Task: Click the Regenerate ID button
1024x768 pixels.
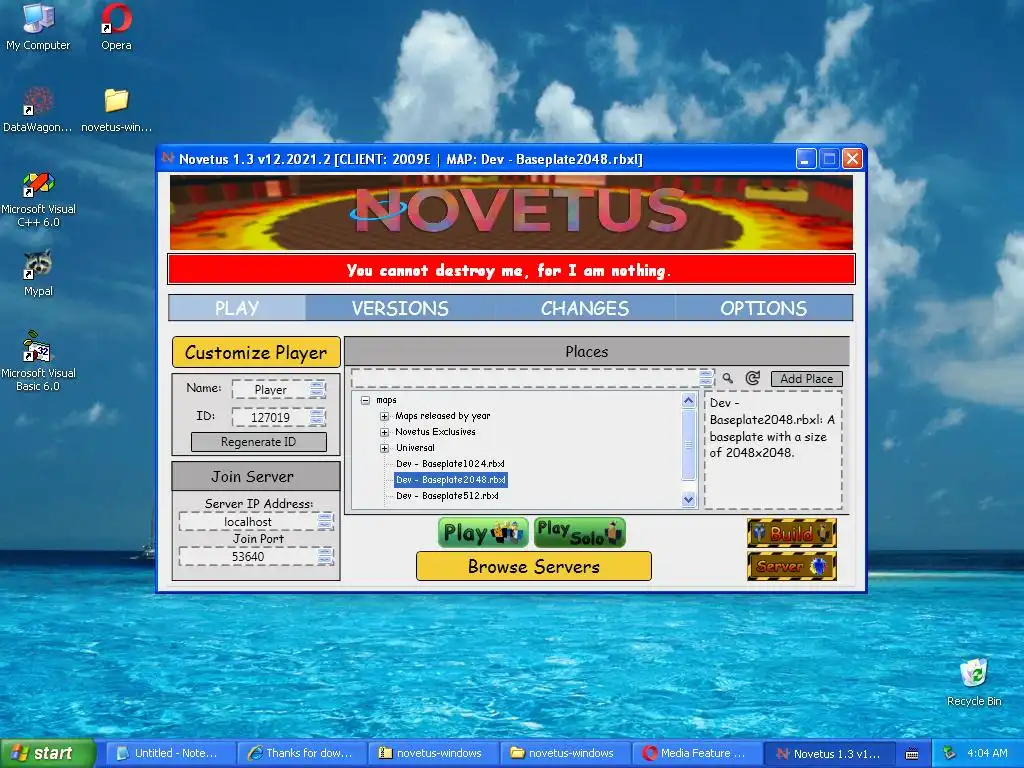Action: 259,442
